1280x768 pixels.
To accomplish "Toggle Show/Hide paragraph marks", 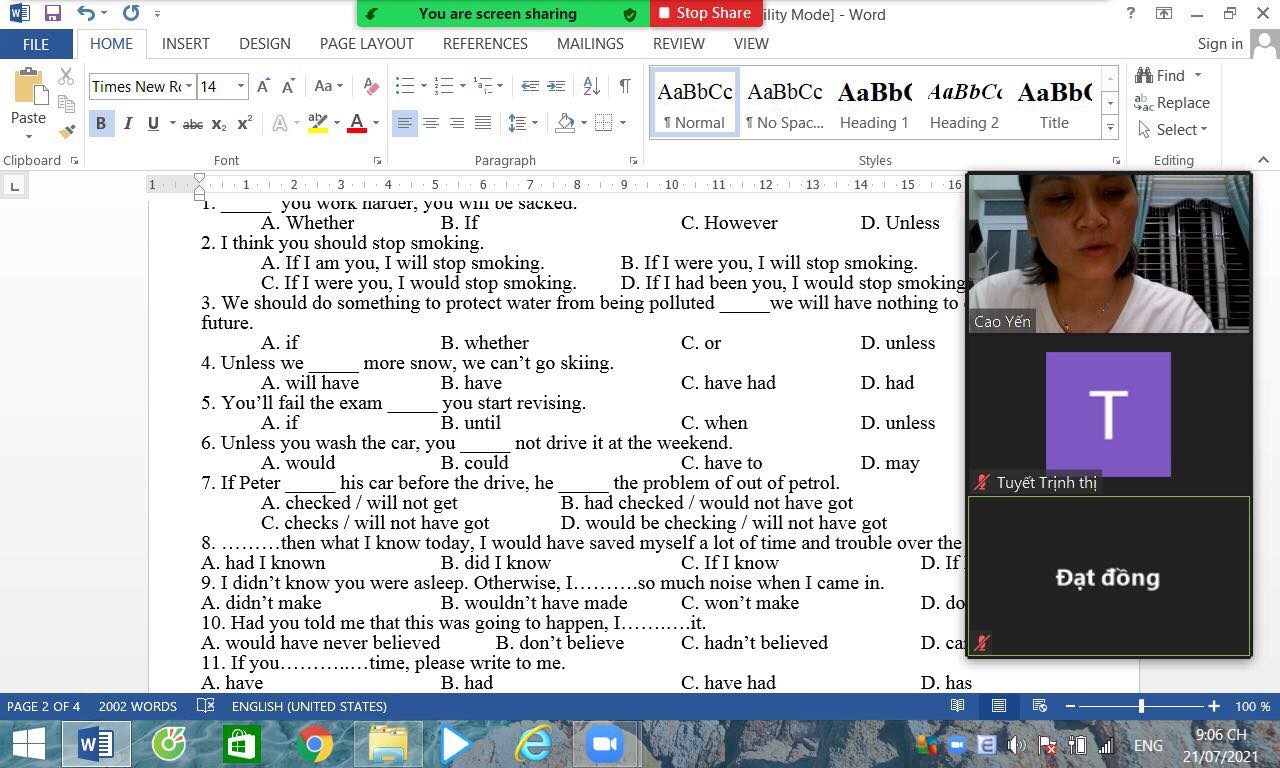I will [x=625, y=86].
